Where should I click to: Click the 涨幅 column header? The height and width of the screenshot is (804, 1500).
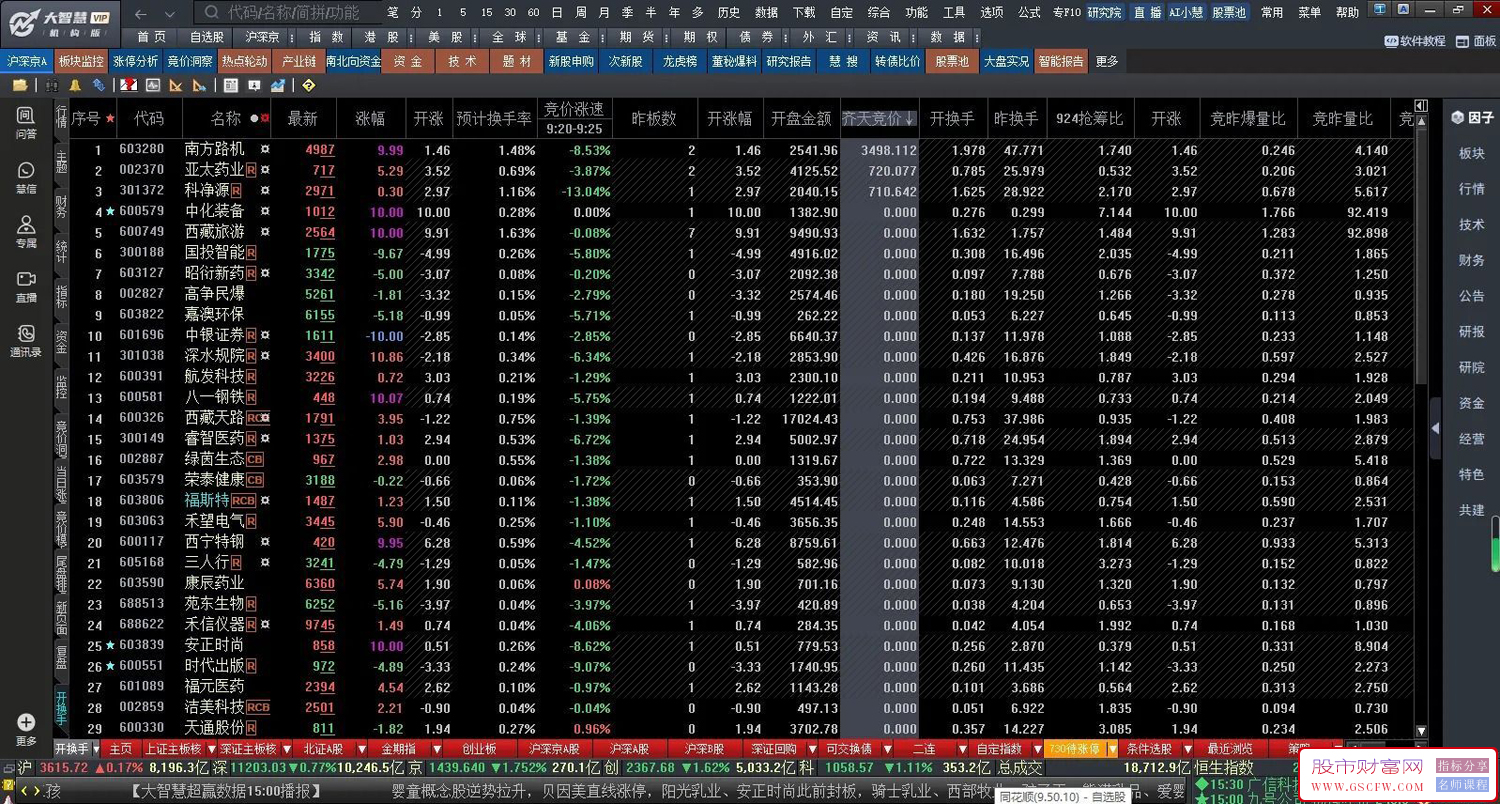370,118
